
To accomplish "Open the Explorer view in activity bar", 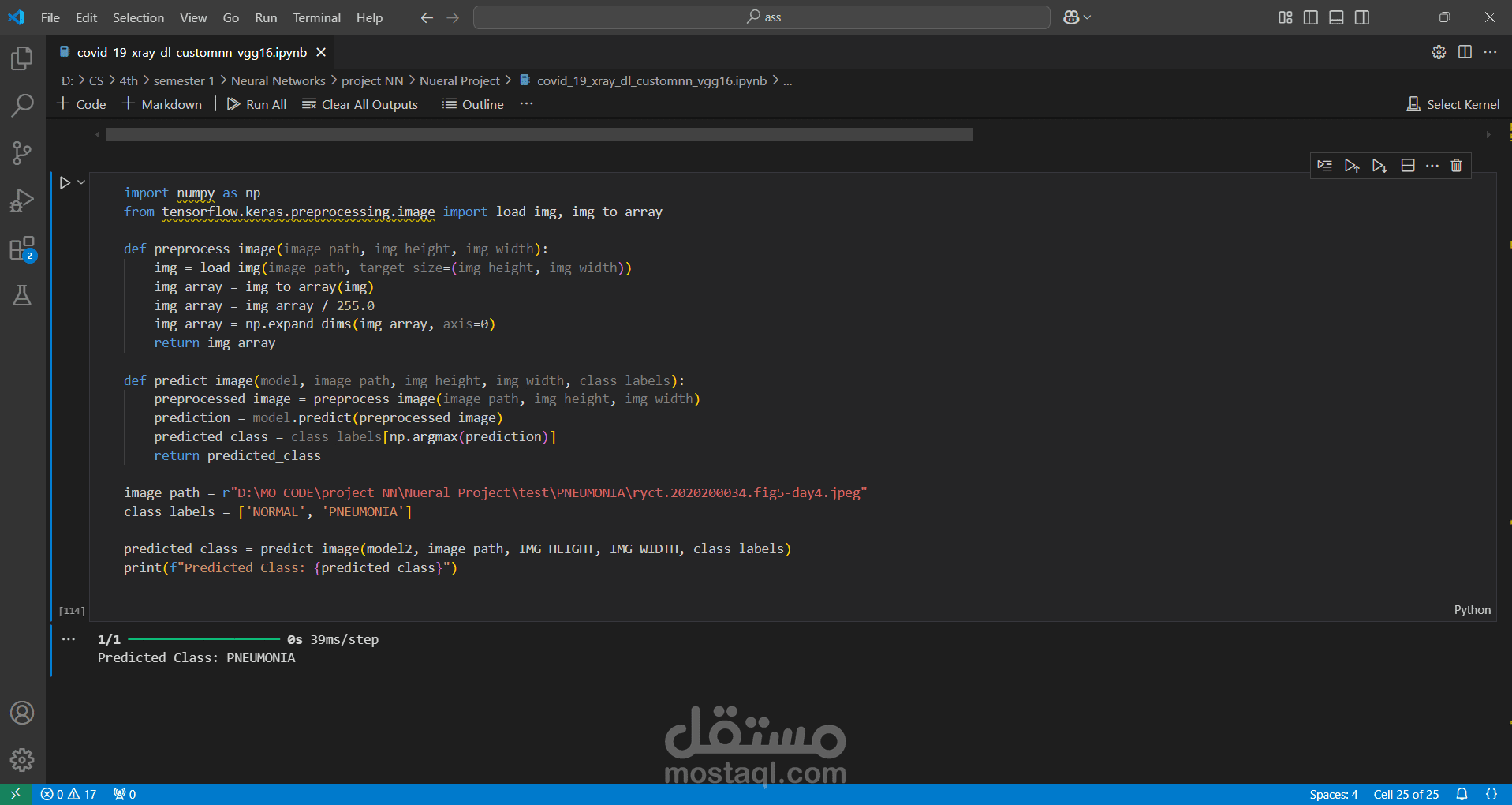I will 22,58.
